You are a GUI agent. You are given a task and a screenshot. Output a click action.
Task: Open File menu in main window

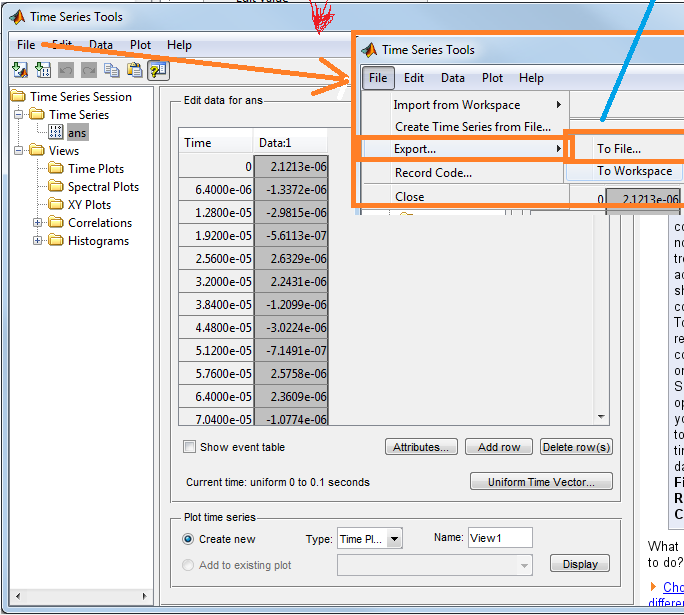pyautogui.click(x=26, y=45)
